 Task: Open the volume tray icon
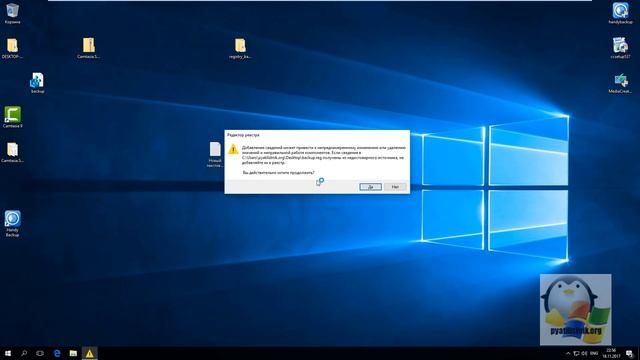click(584, 353)
